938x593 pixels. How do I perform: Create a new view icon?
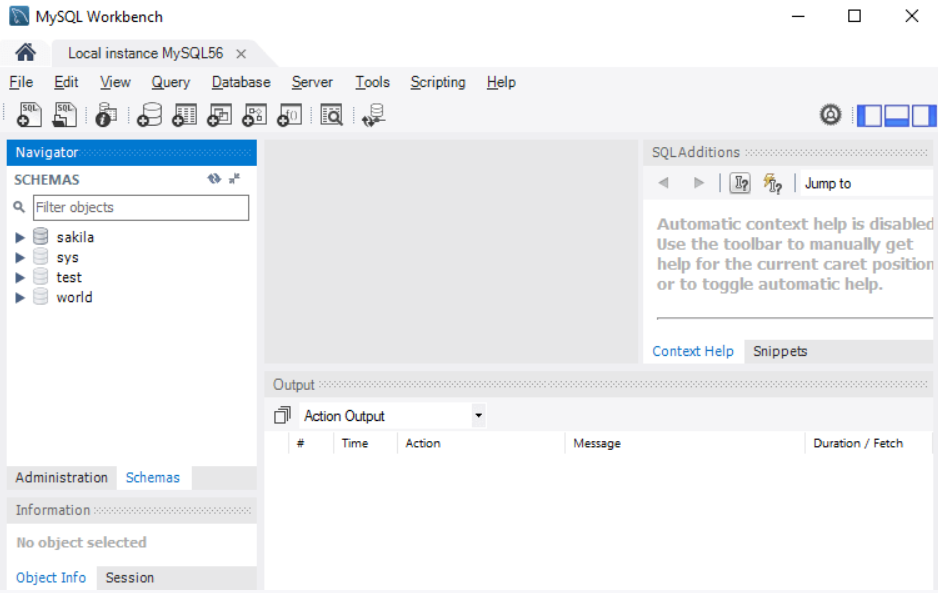[220, 114]
